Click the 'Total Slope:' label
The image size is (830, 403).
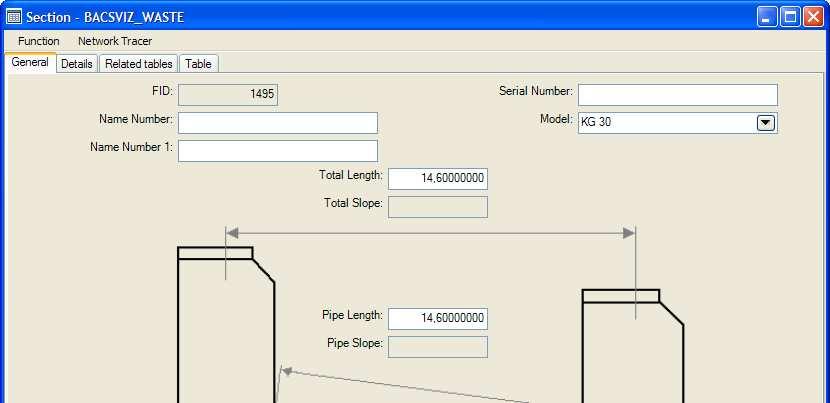[353, 203]
